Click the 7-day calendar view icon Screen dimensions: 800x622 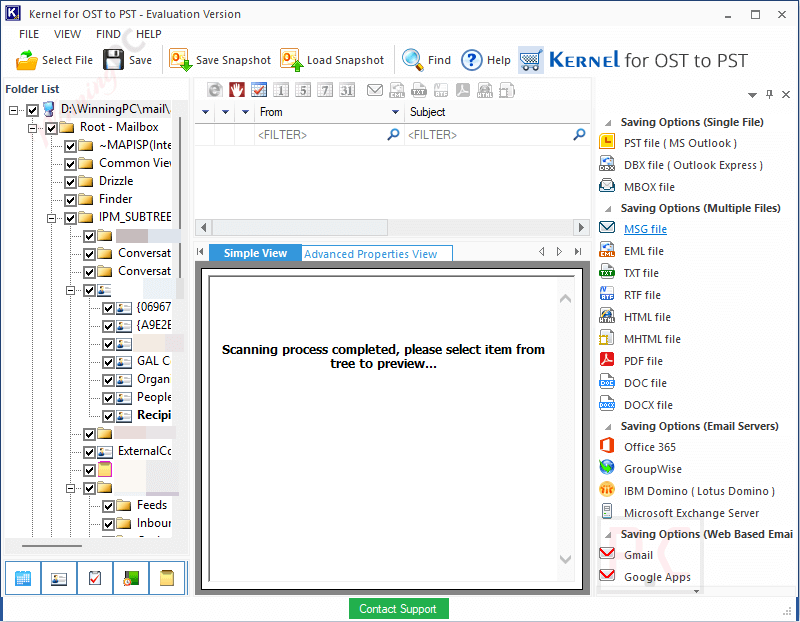[x=324, y=90]
